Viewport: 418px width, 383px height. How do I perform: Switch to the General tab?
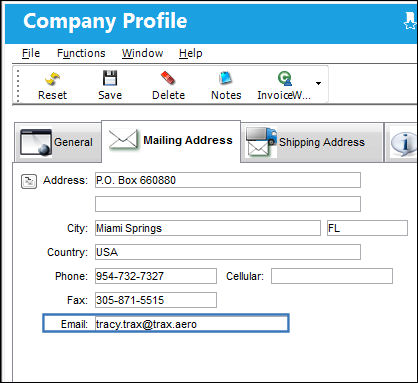pos(57,142)
